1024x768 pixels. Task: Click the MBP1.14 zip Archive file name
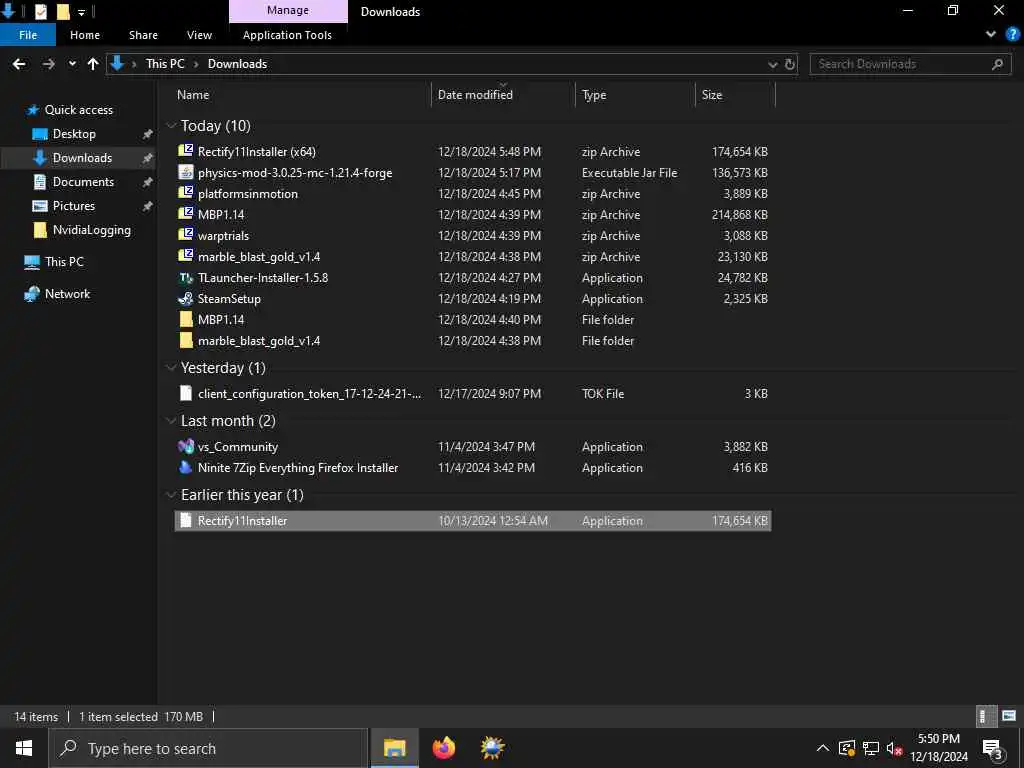point(221,214)
